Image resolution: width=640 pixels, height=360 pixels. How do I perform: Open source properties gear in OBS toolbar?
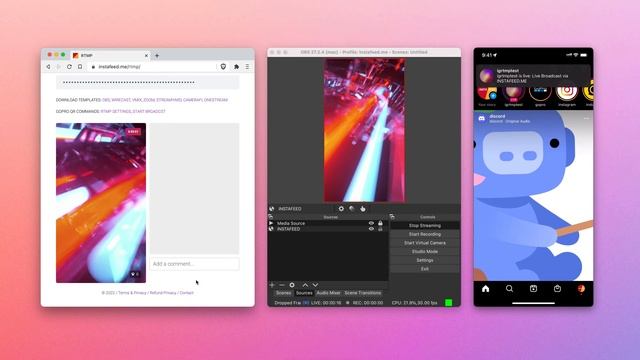tap(341, 209)
